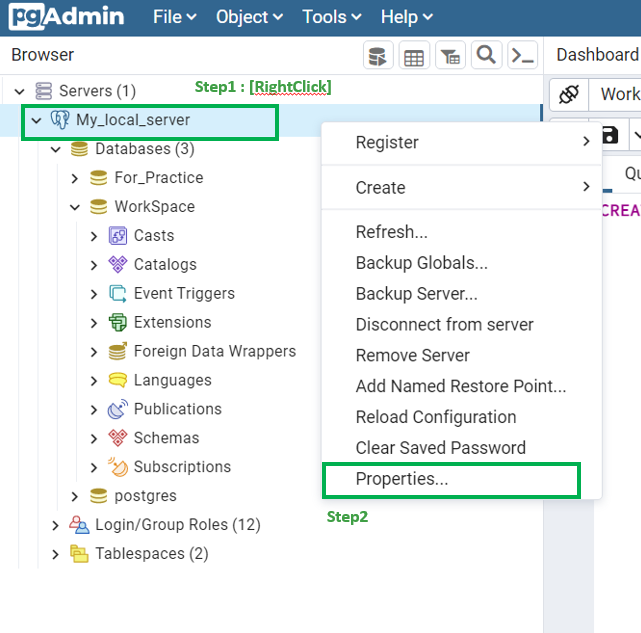Screen dimensions: 641x633
Task: Collapse the WorkSpace database node
Action: click(x=75, y=207)
